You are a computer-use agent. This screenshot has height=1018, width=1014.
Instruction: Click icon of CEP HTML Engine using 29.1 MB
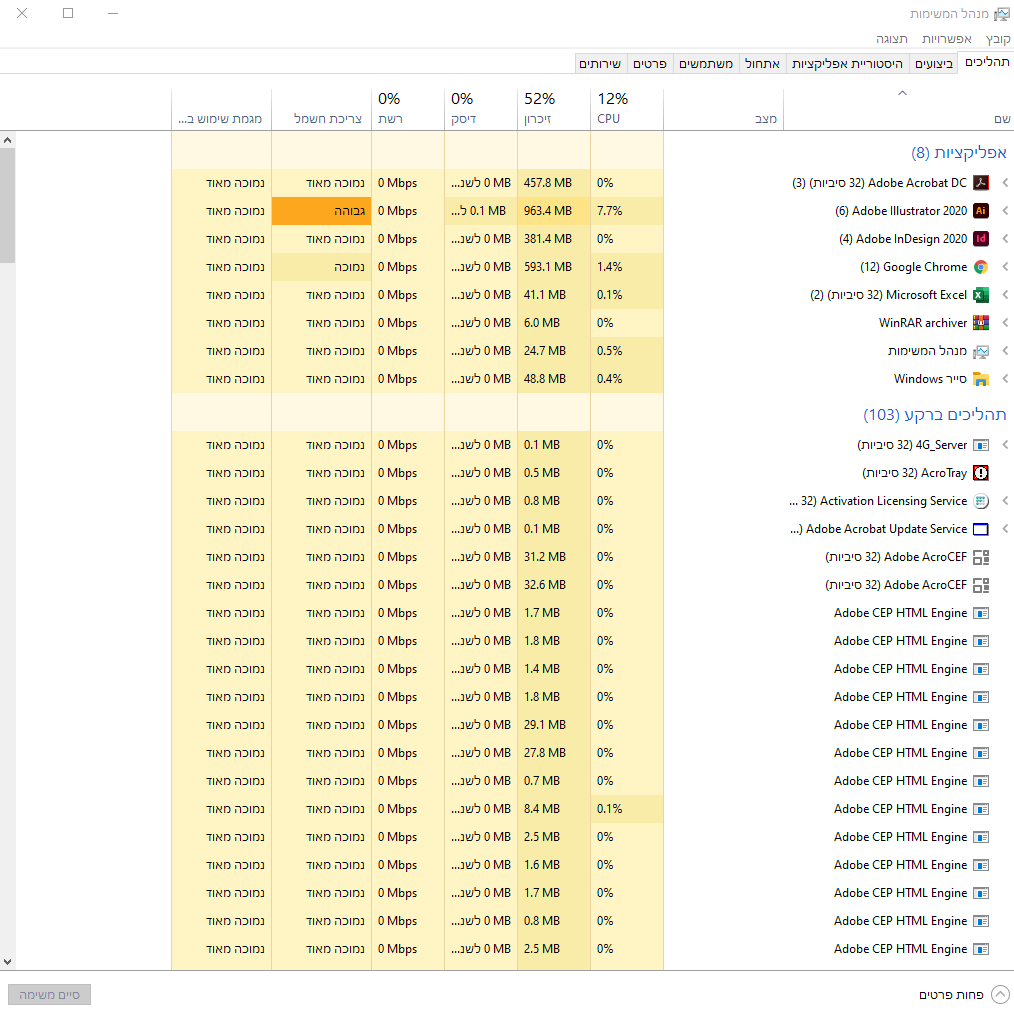coord(981,725)
